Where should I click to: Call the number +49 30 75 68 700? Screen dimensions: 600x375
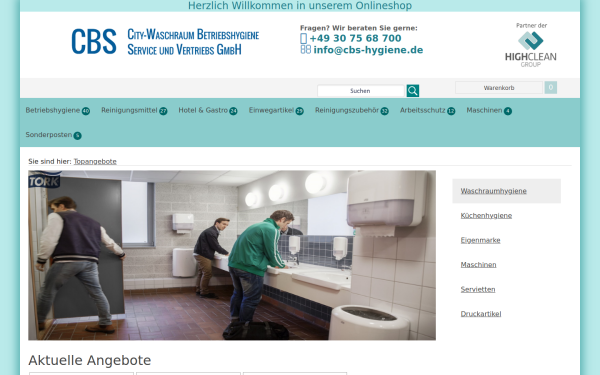click(355, 38)
